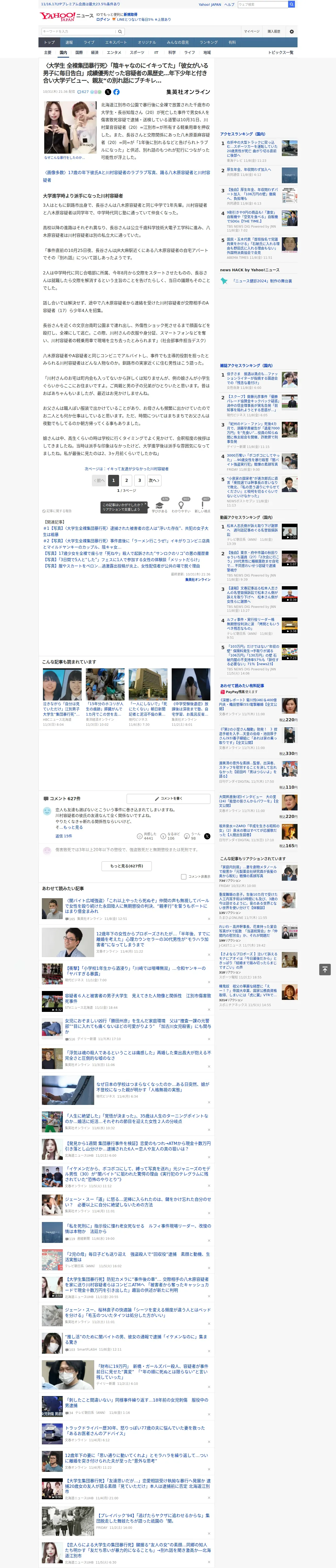
Task: Click 記事に関する報告 report icon link
Action: (x=57, y=511)
